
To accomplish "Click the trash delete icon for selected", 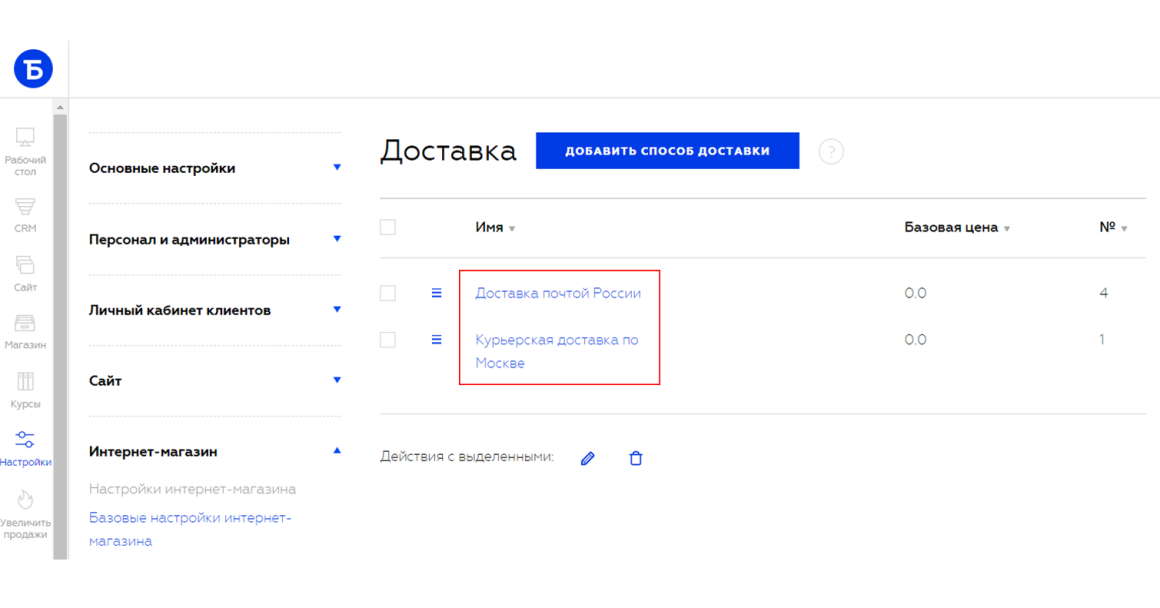I will [635, 459].
